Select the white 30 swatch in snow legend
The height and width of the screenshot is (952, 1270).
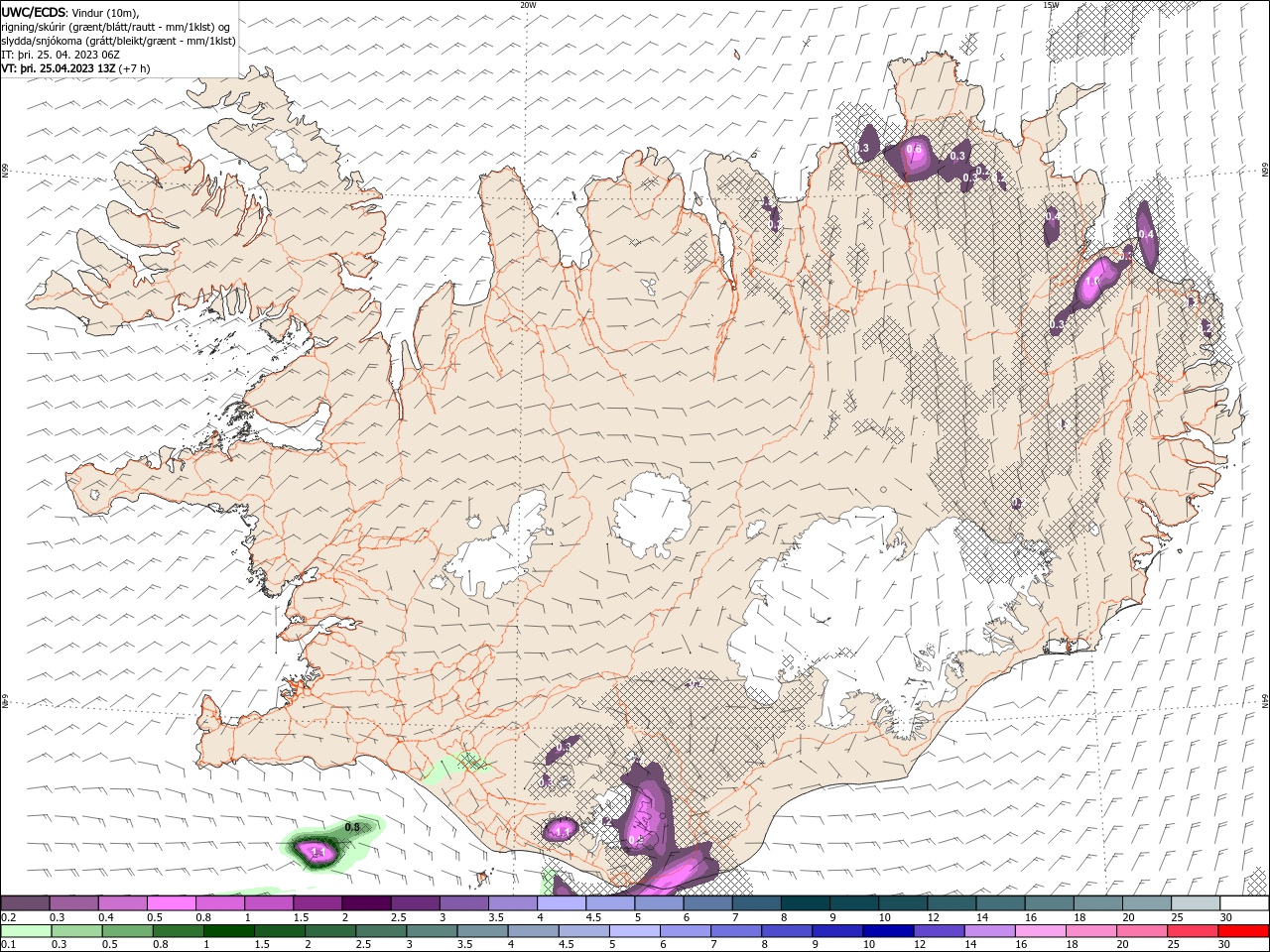click(x=1243, y=903)
